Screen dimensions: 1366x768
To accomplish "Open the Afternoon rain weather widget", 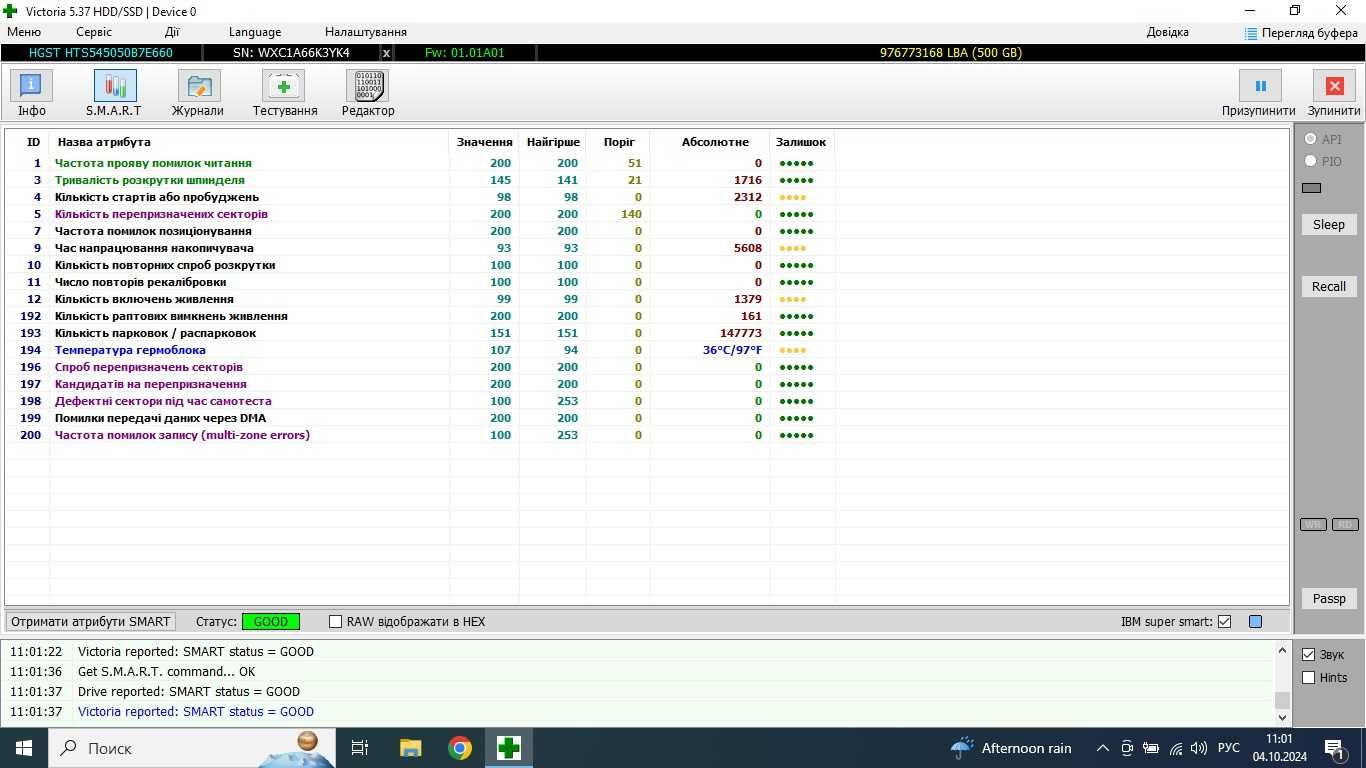I will pyautogui.click(x=1011, y=748).
